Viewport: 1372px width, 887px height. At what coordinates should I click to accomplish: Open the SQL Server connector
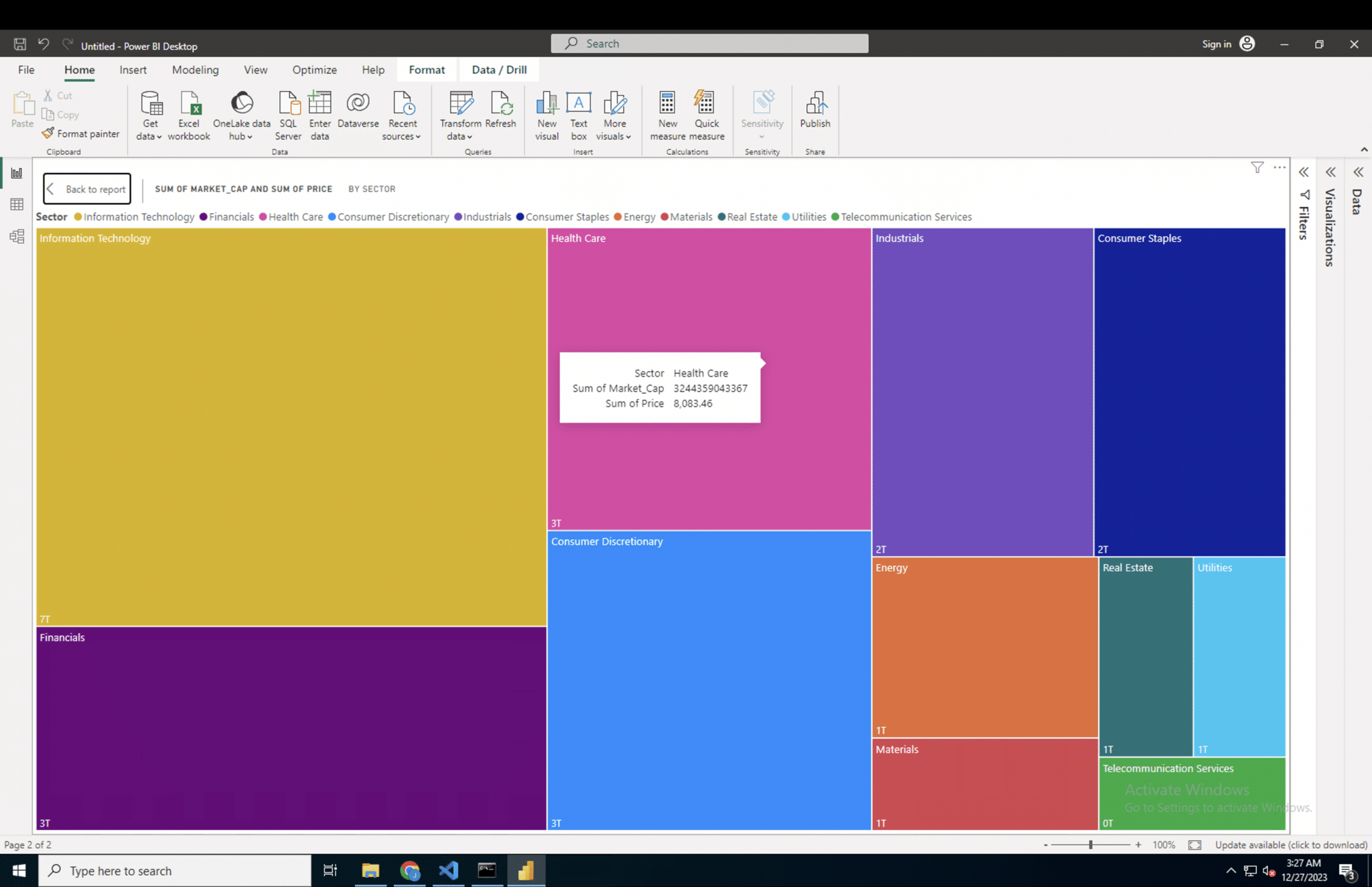288,114
